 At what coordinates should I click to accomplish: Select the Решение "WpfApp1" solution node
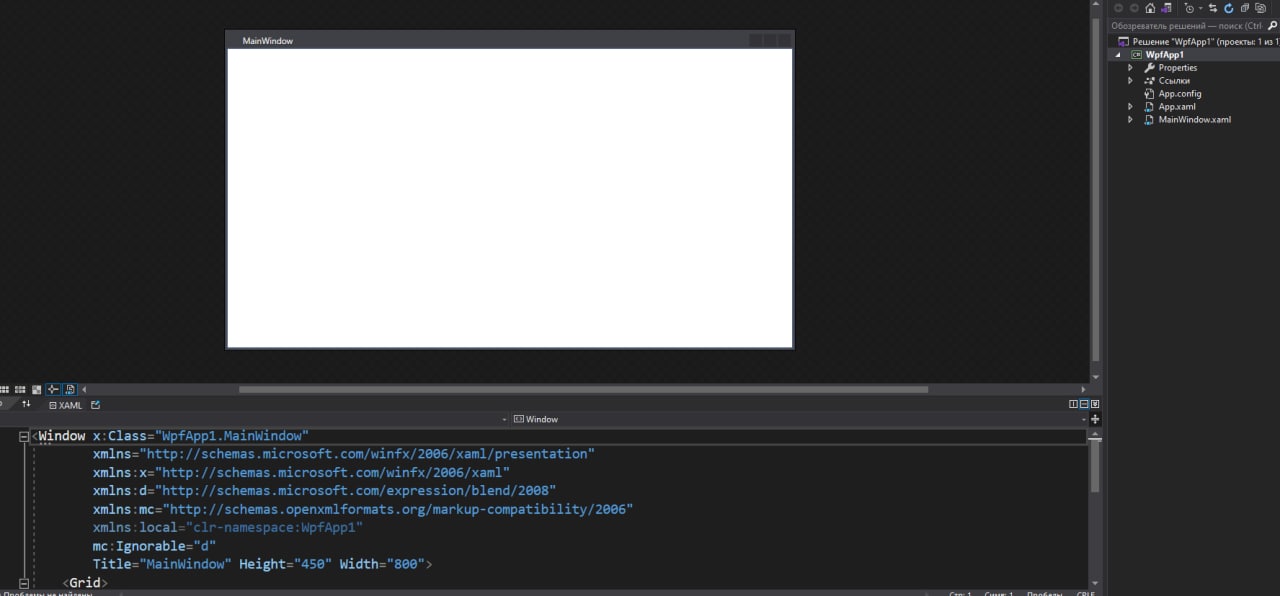click(1198, 42)
